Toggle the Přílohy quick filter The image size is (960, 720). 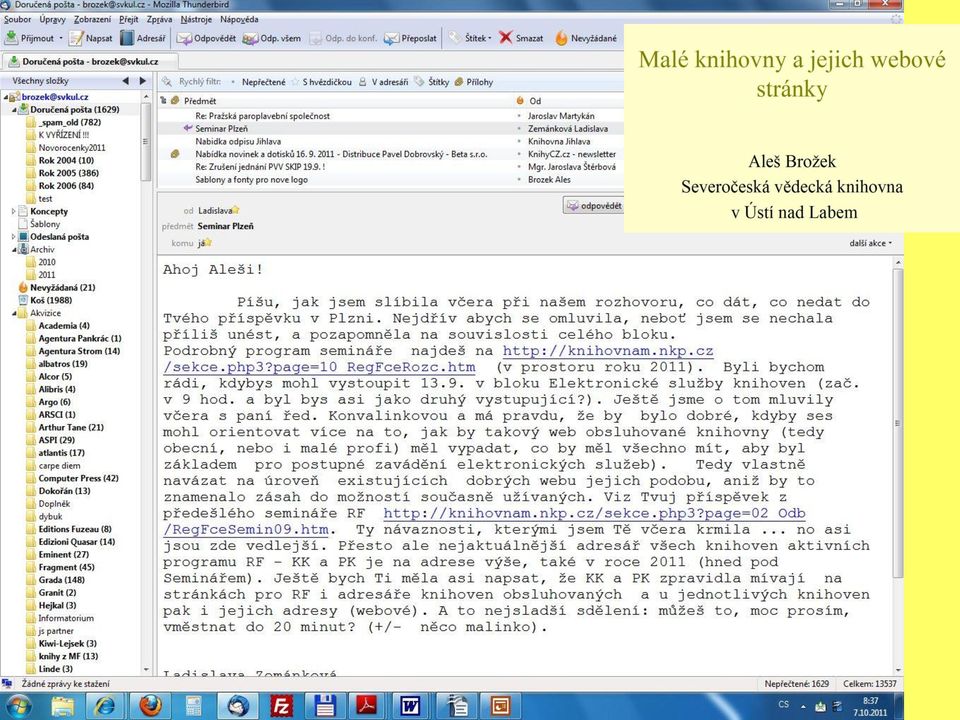click(x=474, y=82)
